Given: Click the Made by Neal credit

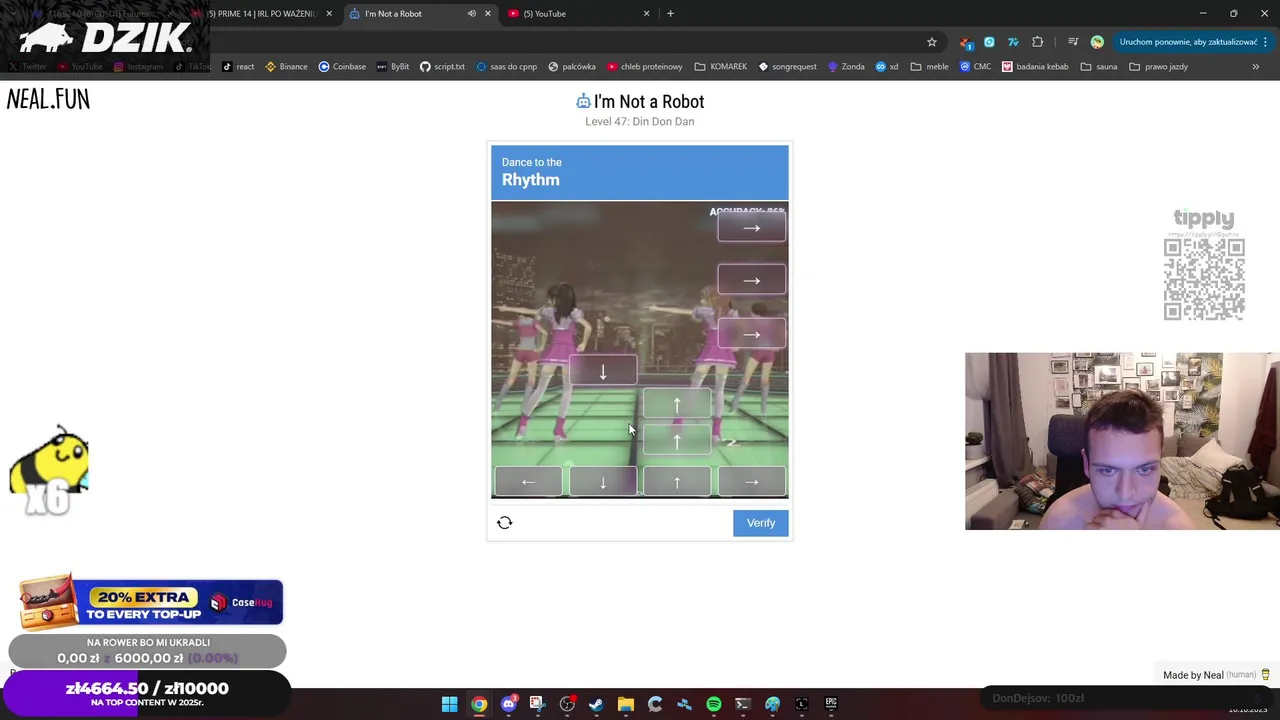Looking at the screenshot, I should (1215, 675).
